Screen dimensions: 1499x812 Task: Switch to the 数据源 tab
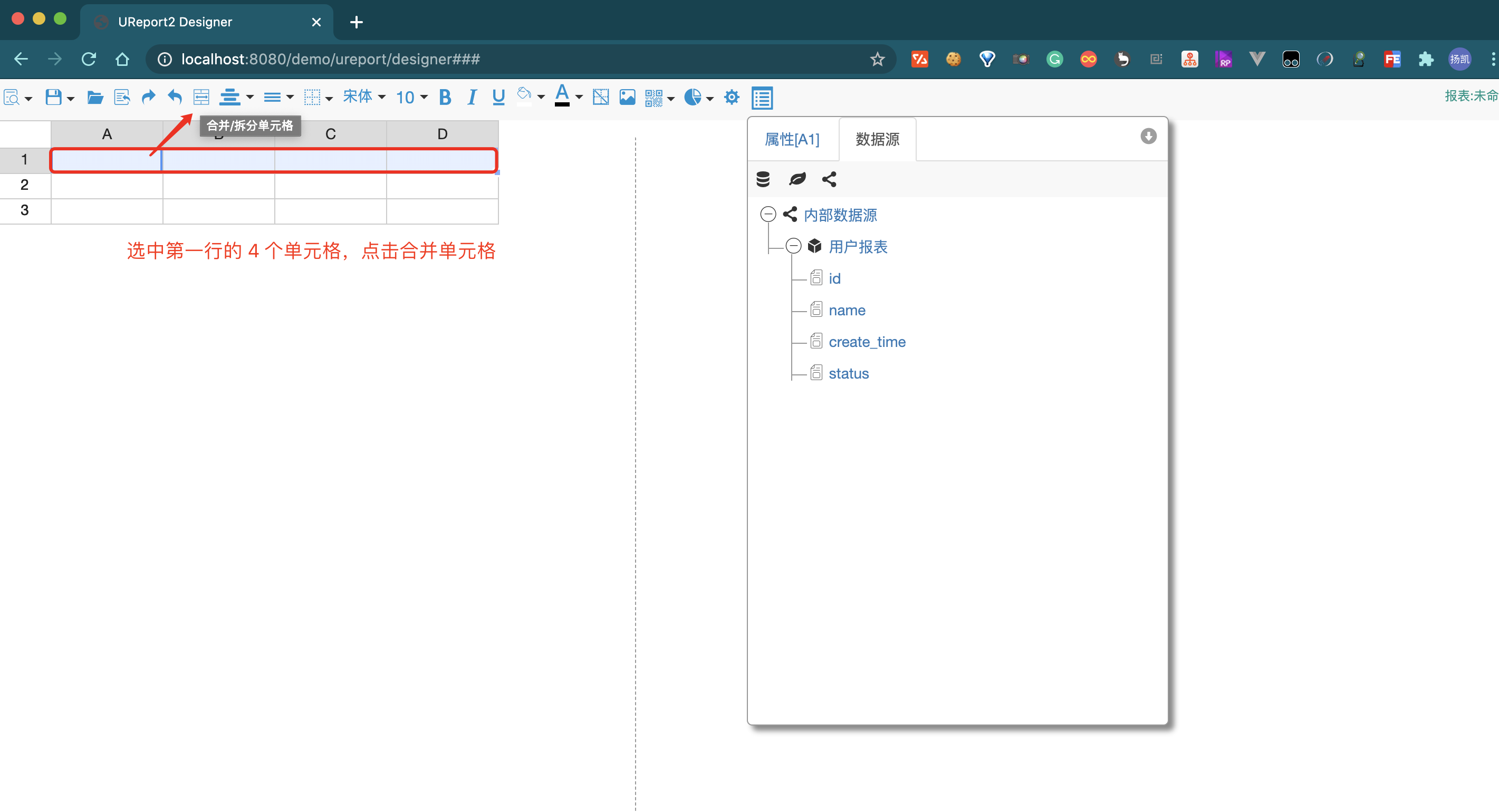tap(878, 140)
